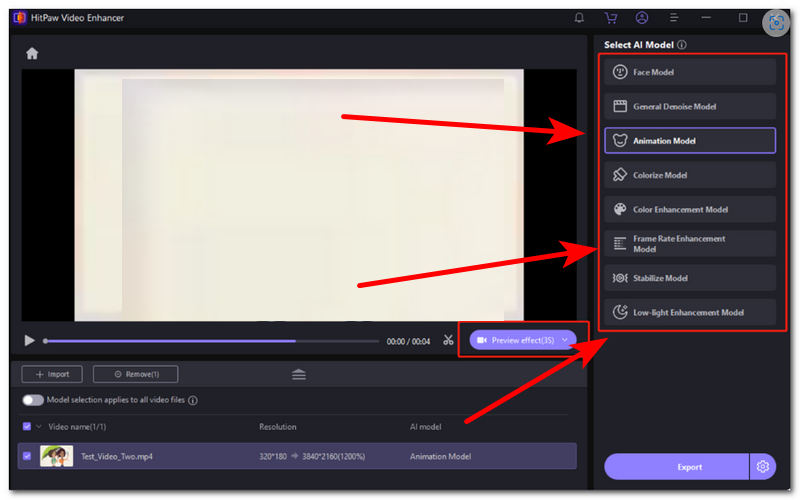Select the Colorize Model
This screenshot has height=500, width=800.
click(690, 175)
